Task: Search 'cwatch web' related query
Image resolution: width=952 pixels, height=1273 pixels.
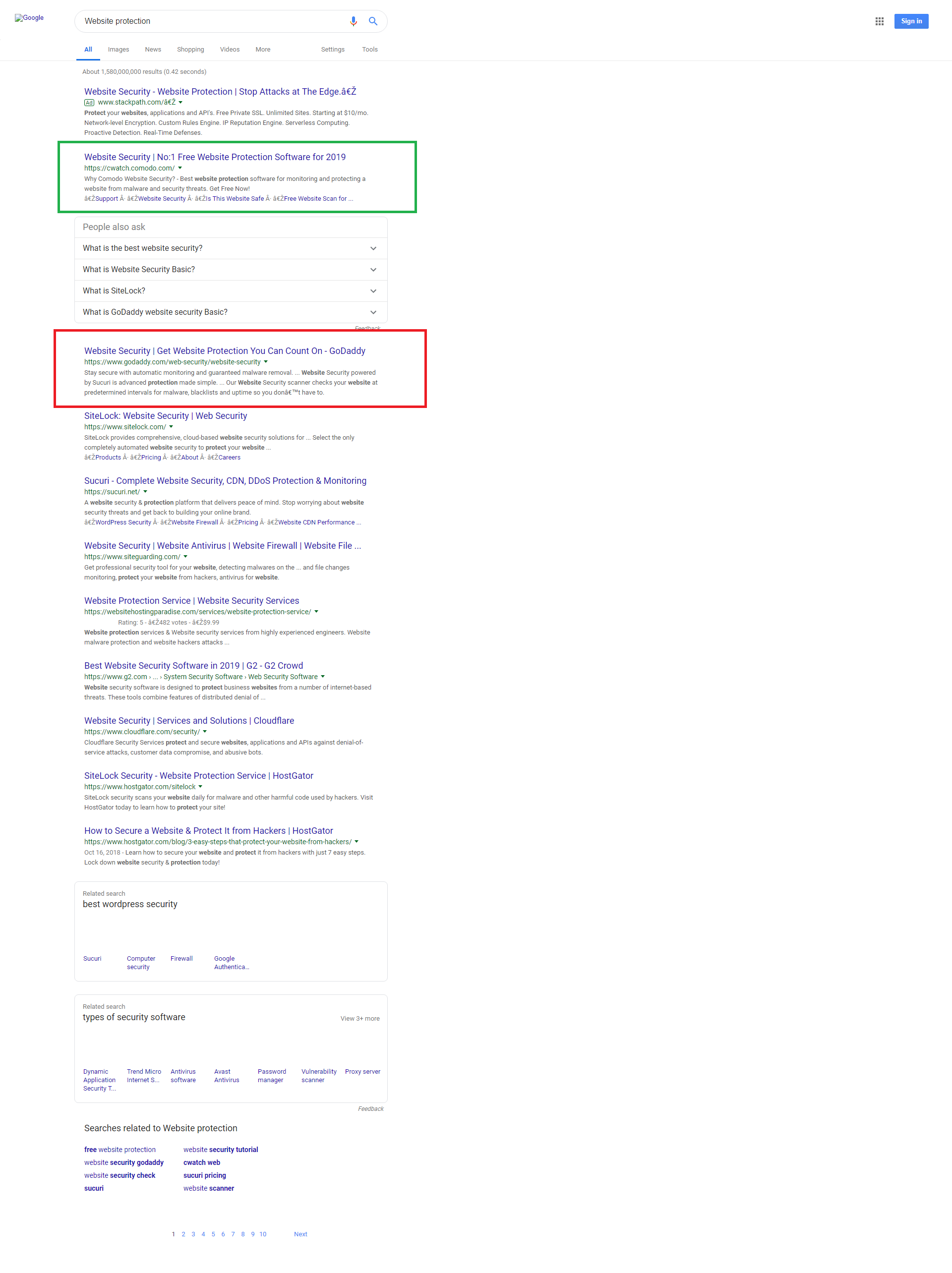Action: 201,1163
